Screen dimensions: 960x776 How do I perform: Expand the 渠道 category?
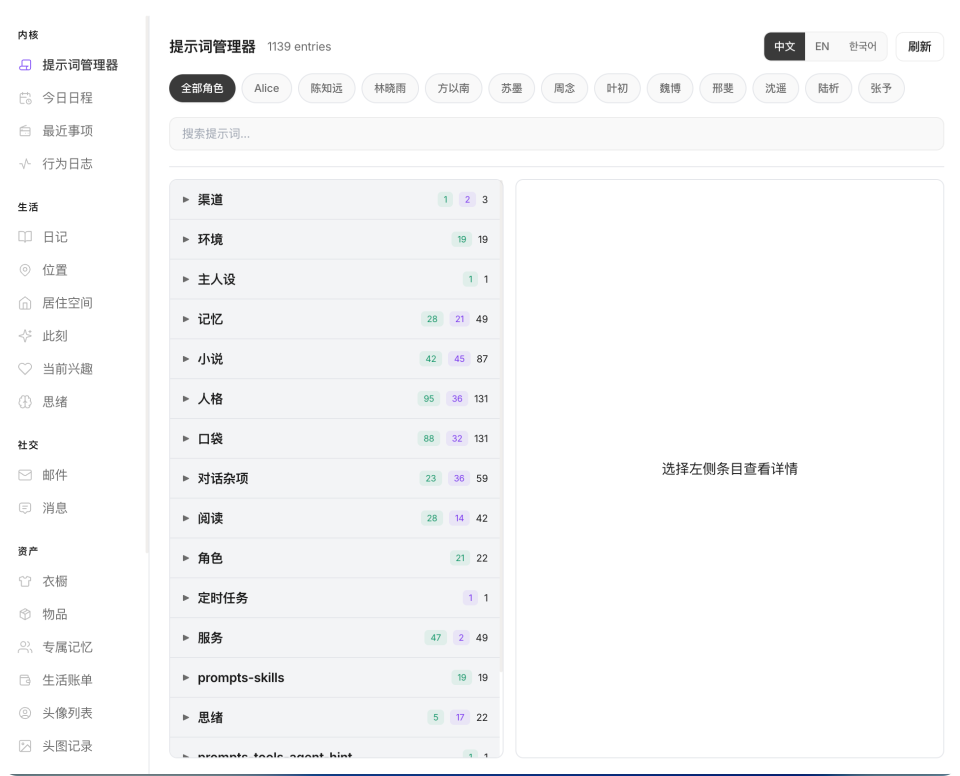[x=335, y=200]
